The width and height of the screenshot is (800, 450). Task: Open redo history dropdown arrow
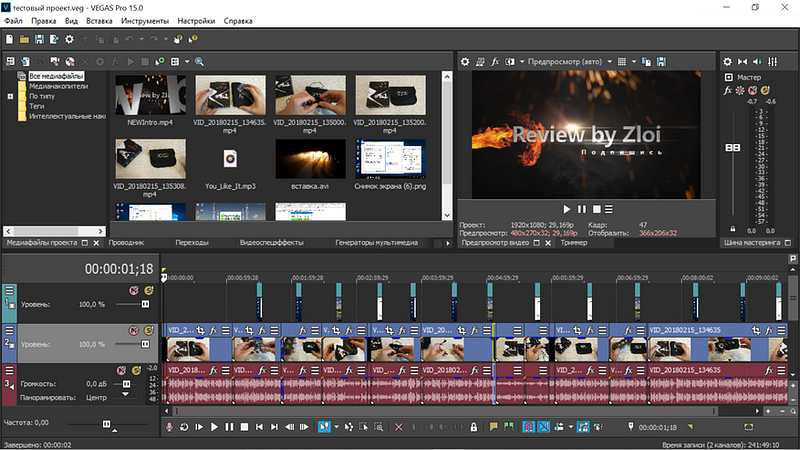165,39
